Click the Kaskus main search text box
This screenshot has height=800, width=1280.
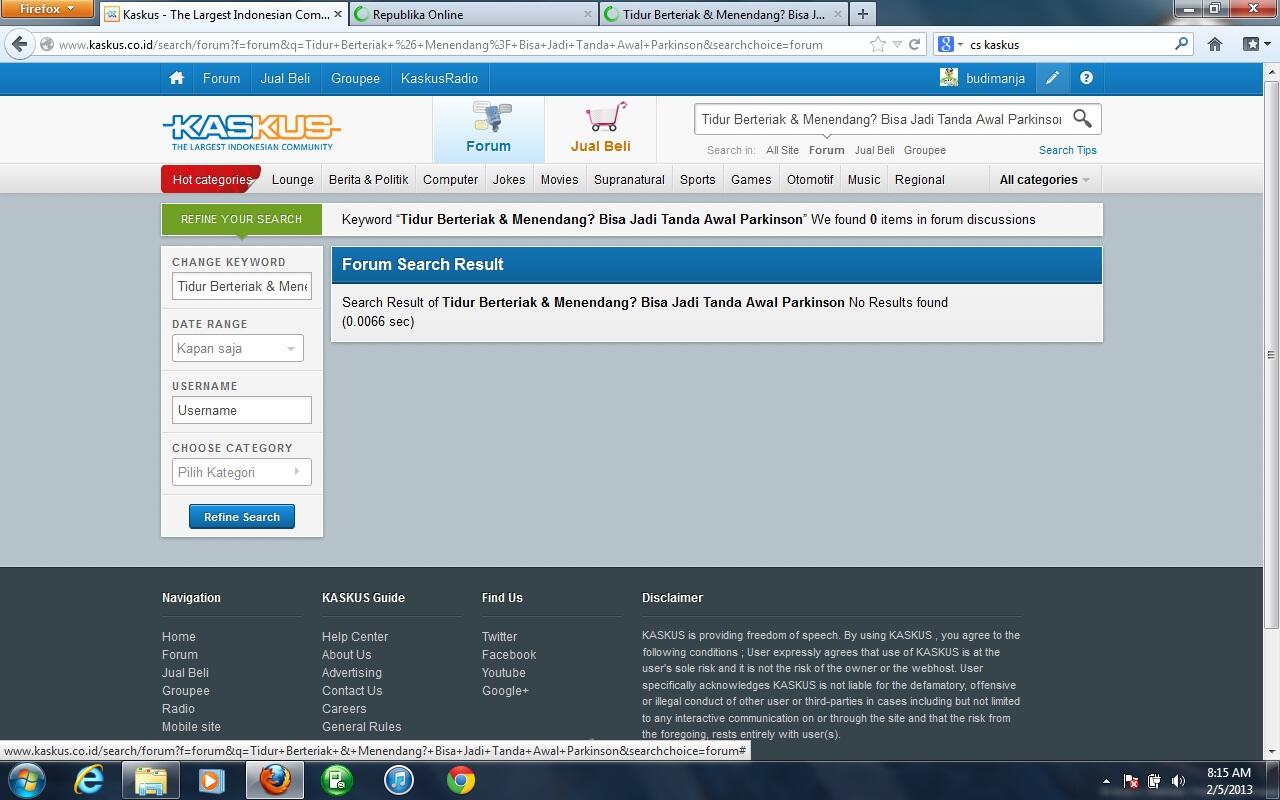(x=881, y=119)
